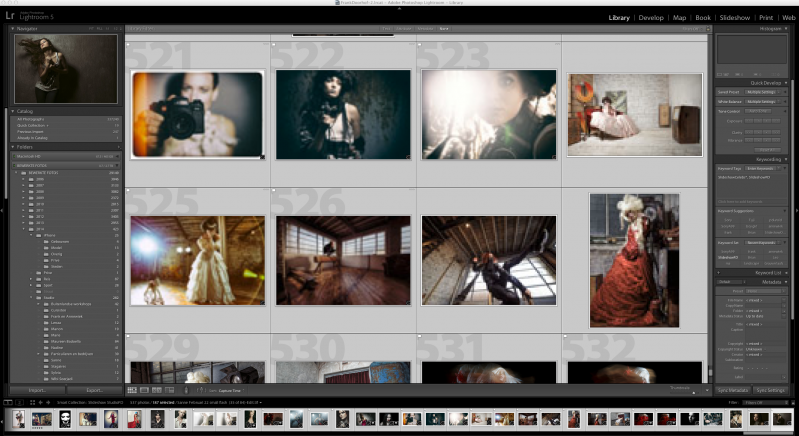The image size is (799, 436).
Task: Open the Studio folder
Action: pyautogui.click(x=47, y=297)
